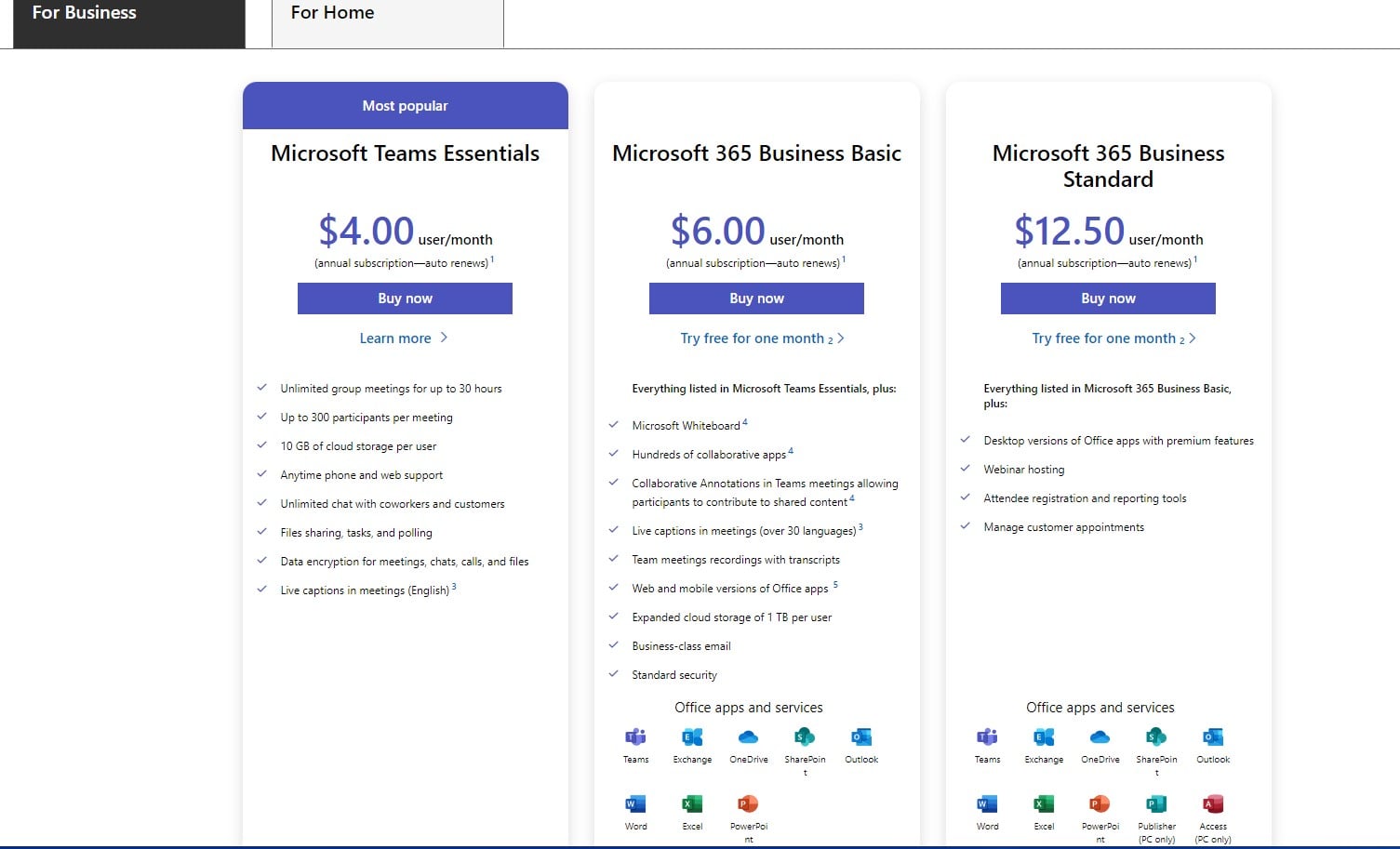Screen dimensions: 1400x849
Task: Click PowerPoint icon in Business Standard apps
Action: (x=1100, y=803)
